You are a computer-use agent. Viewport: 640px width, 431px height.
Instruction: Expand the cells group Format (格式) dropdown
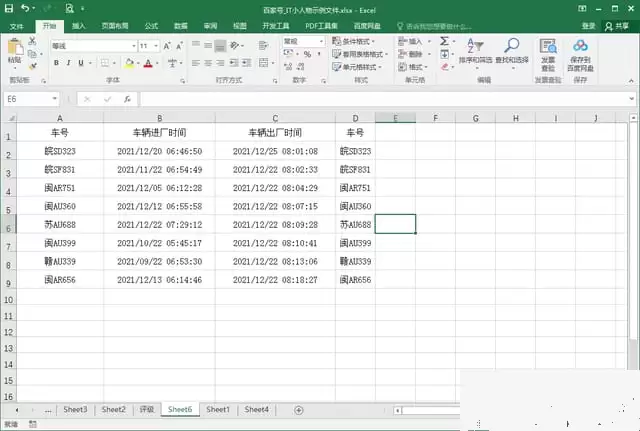click(x=425, y=67)
